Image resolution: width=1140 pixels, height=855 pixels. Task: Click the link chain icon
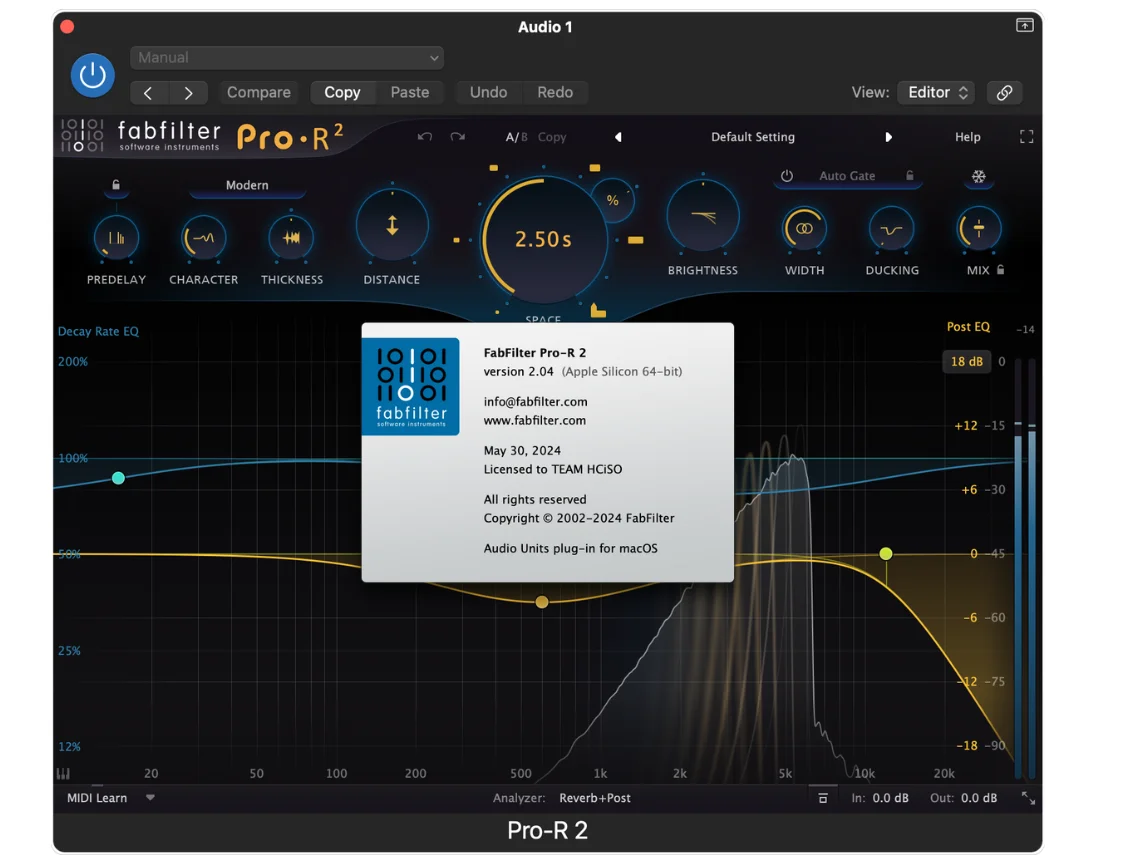(1004, 93)
